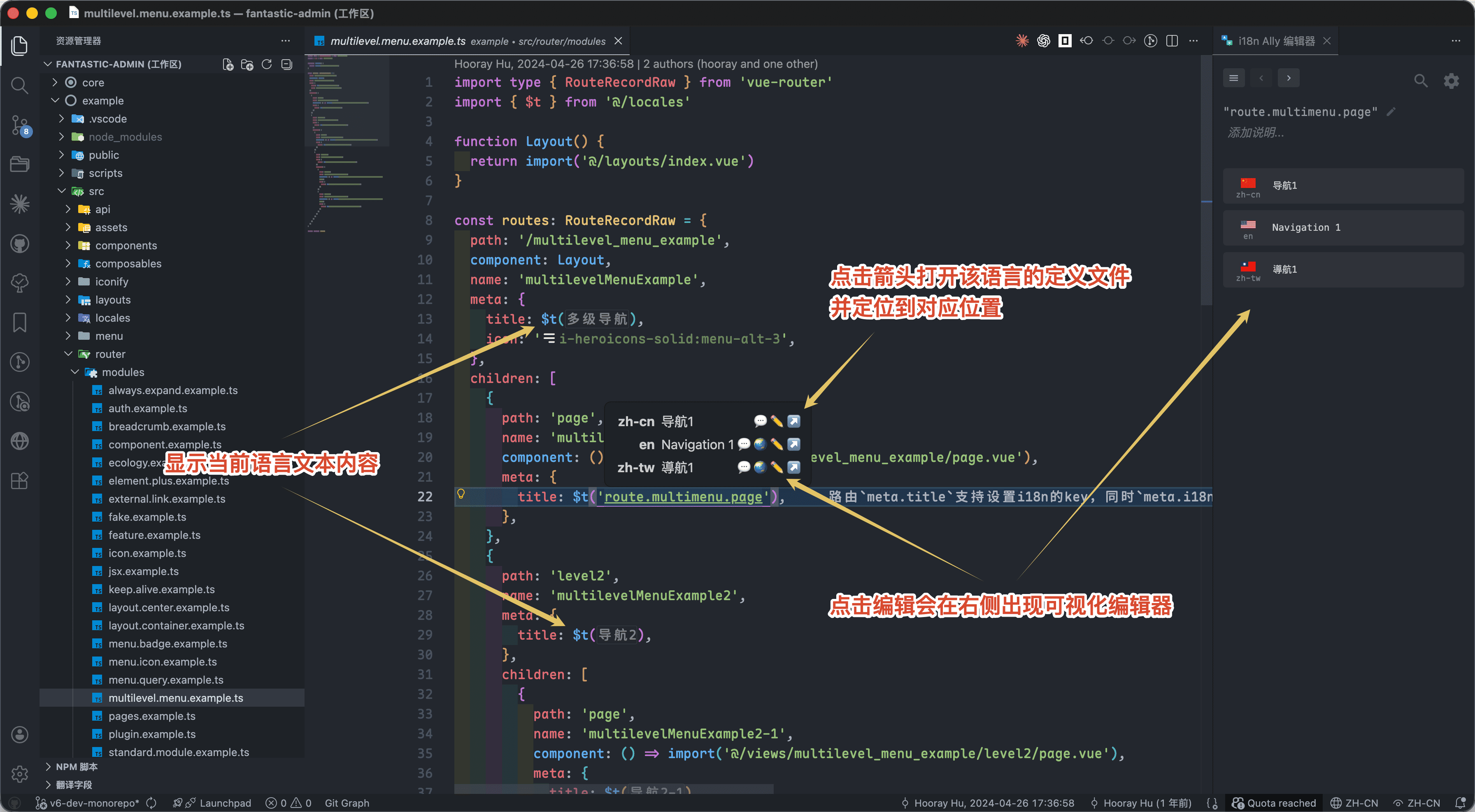Expand the locales folder
Screen dimensions: 1475x812
pos(68,318)
